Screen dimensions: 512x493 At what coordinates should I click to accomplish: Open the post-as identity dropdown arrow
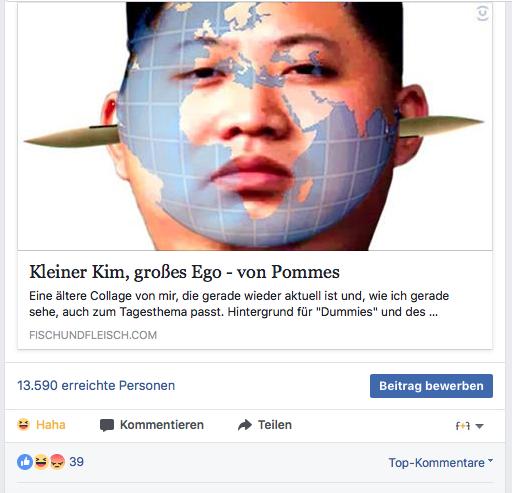(x=479, y=426)
